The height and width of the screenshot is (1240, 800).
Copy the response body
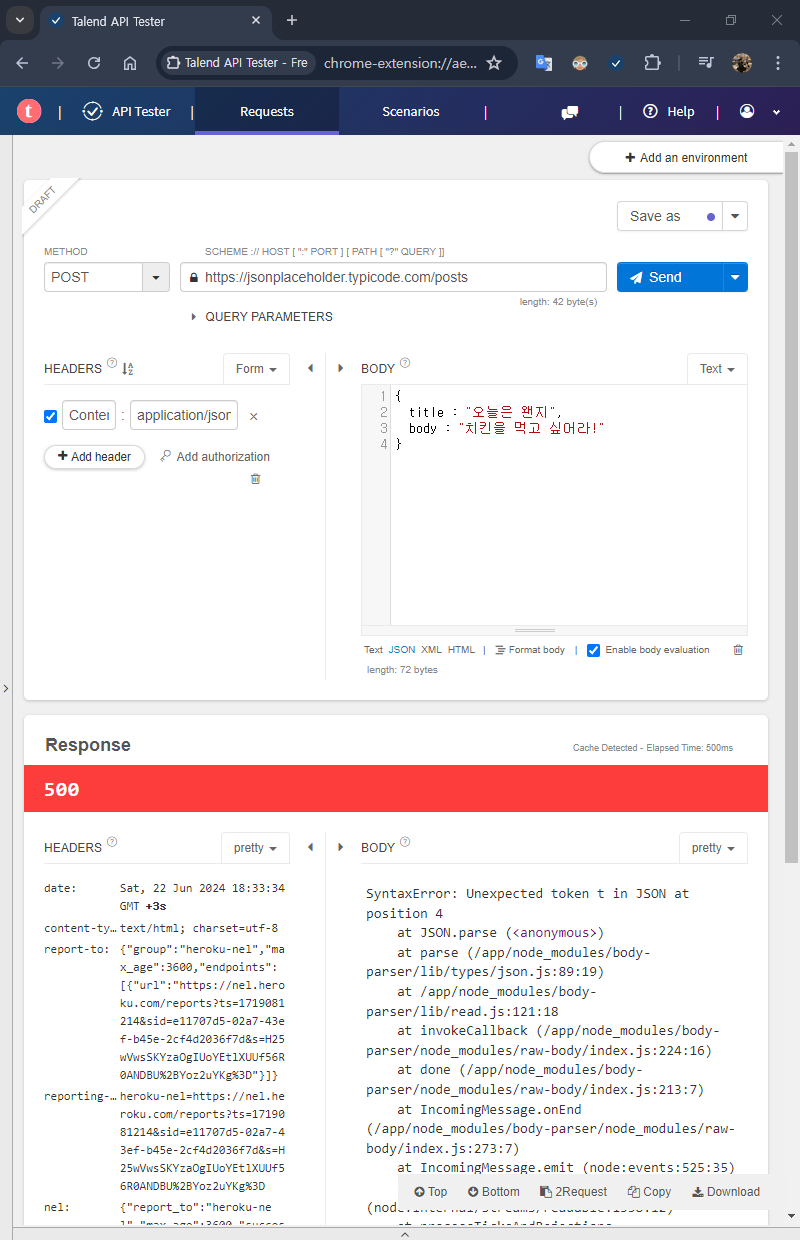click(649, 1192)
